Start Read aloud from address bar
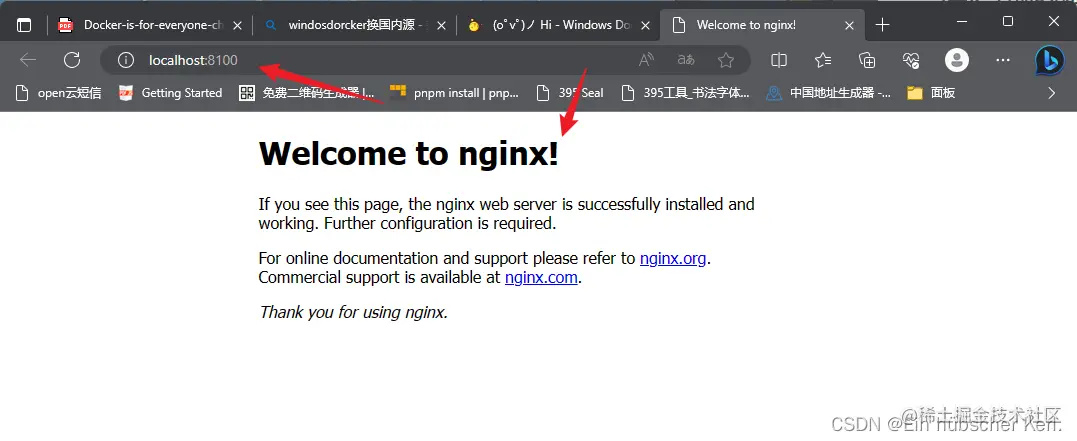 [x=646, y=60]
